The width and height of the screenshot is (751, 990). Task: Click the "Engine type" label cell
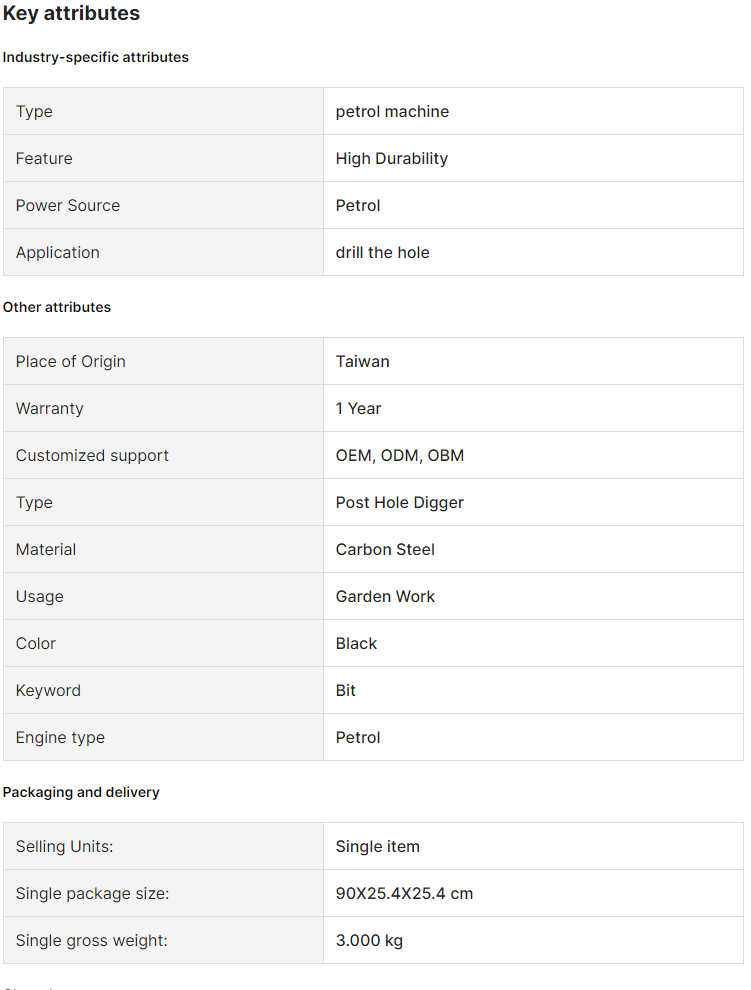(60, 737)
